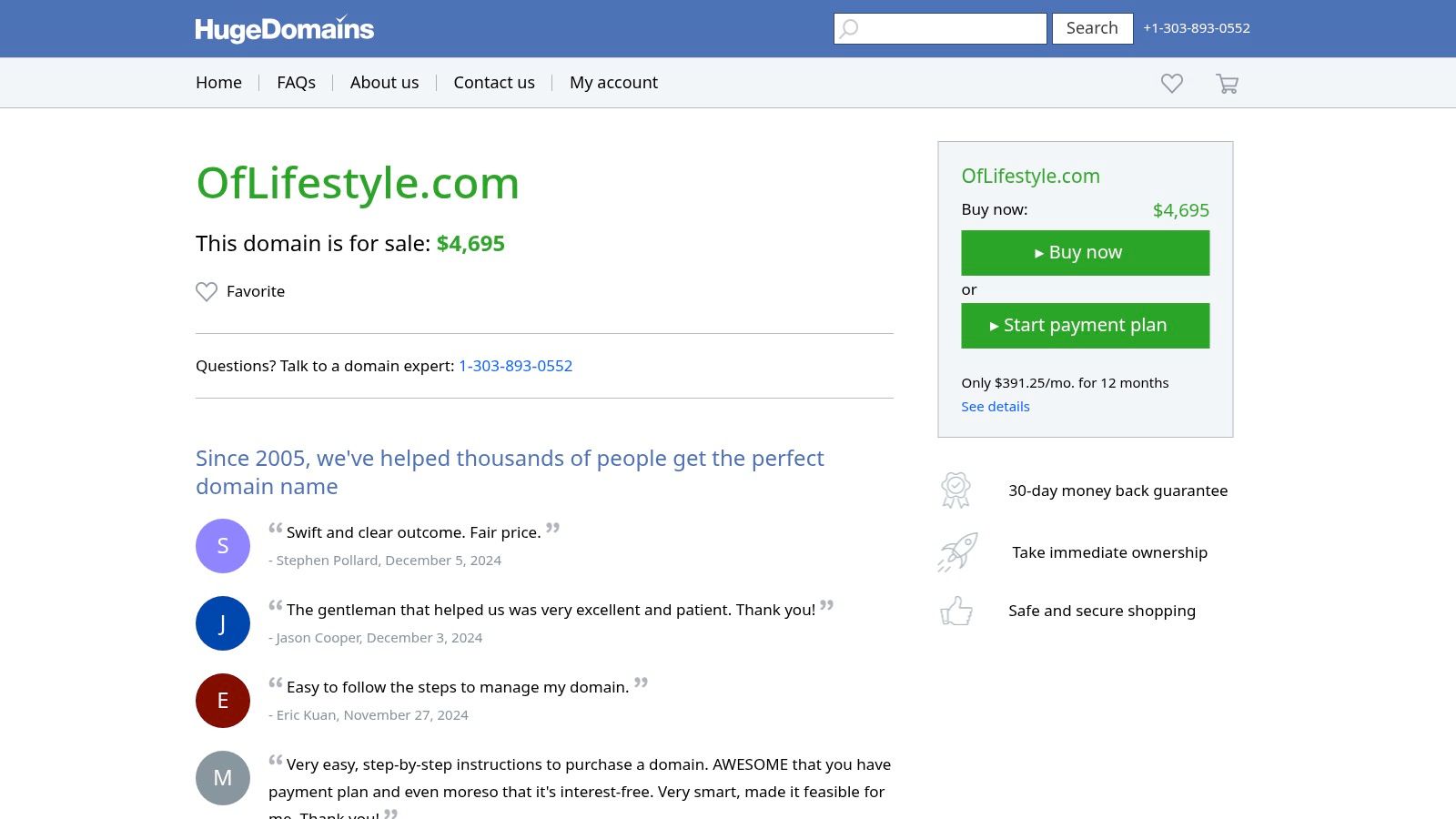This screenshot has width=1456, height=819.
Task: Navigate to Contact us
Action: coord(494,83)
